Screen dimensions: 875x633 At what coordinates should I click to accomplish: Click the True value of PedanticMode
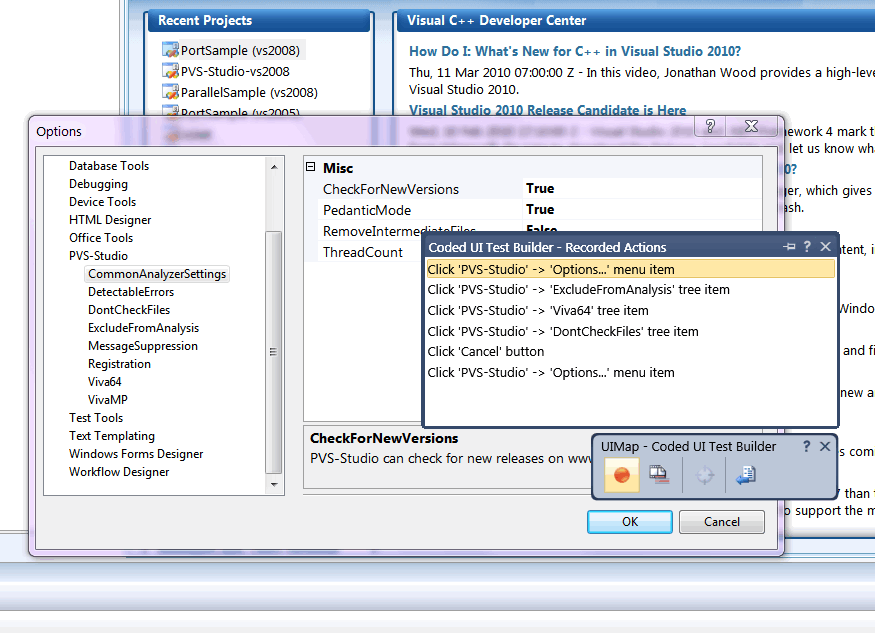click(540, 209)
